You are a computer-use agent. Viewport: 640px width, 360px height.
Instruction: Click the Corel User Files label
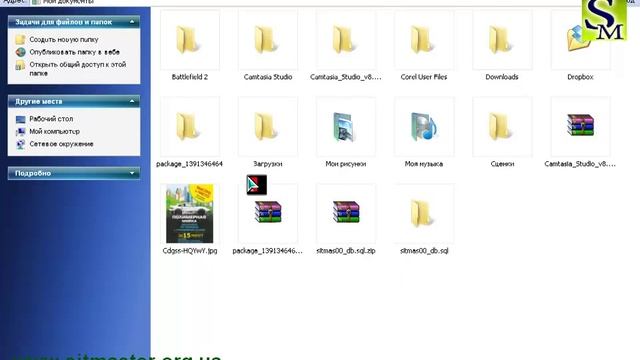(x=424, y=77)
